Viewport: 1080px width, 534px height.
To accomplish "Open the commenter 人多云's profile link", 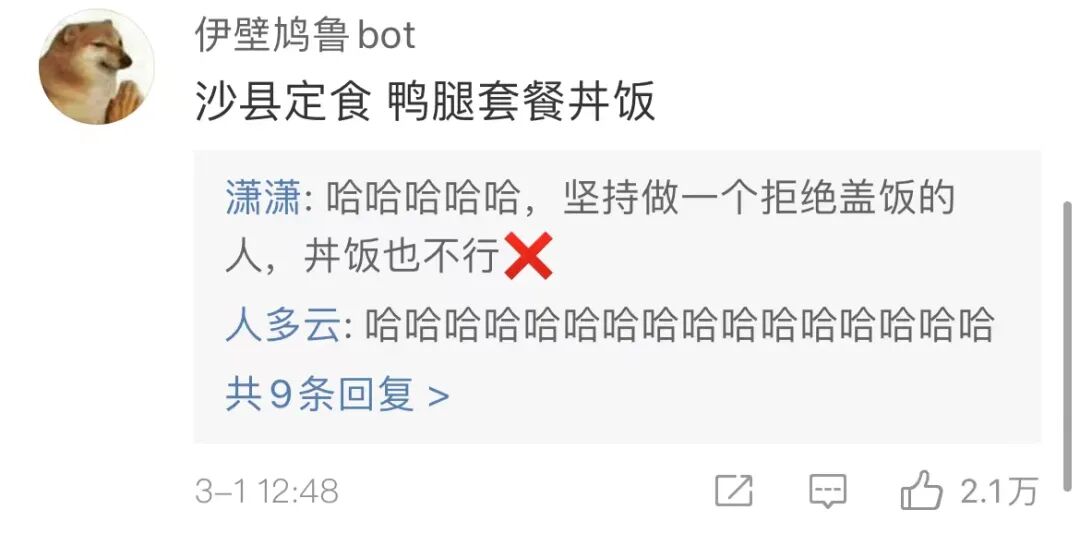I will point(283,324).
